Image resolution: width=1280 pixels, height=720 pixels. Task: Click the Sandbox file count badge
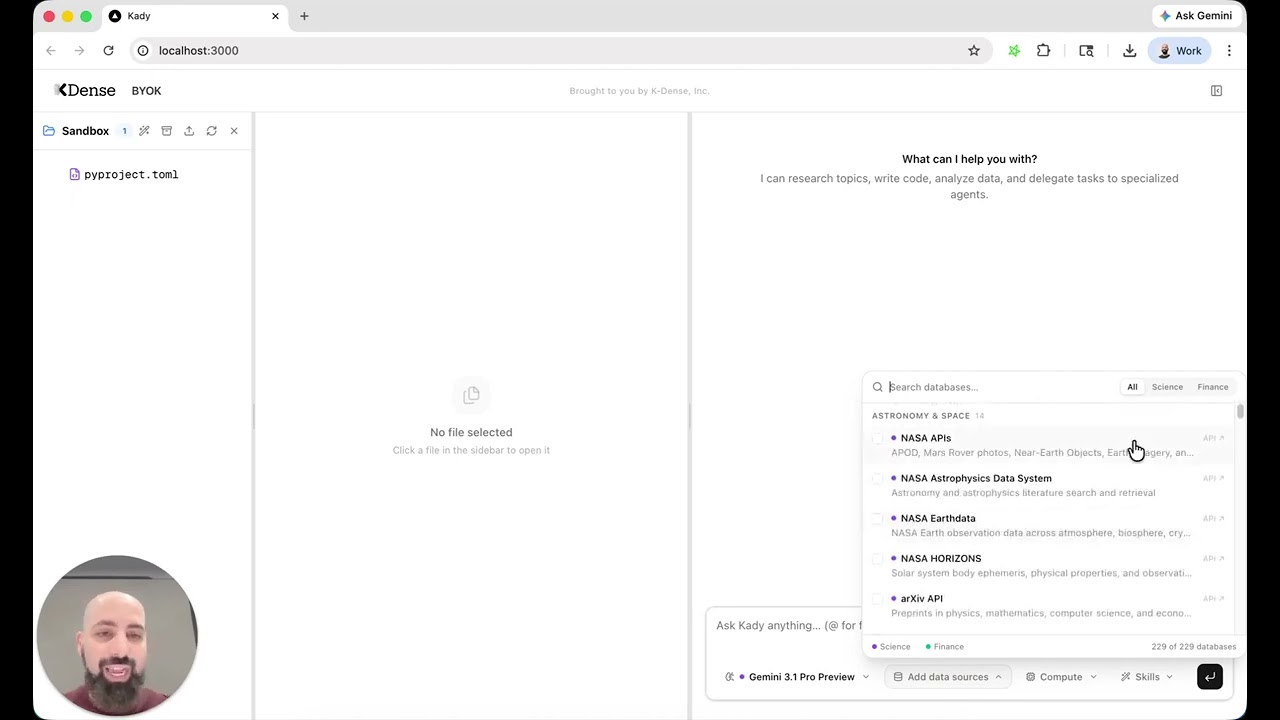click(124, 131)
